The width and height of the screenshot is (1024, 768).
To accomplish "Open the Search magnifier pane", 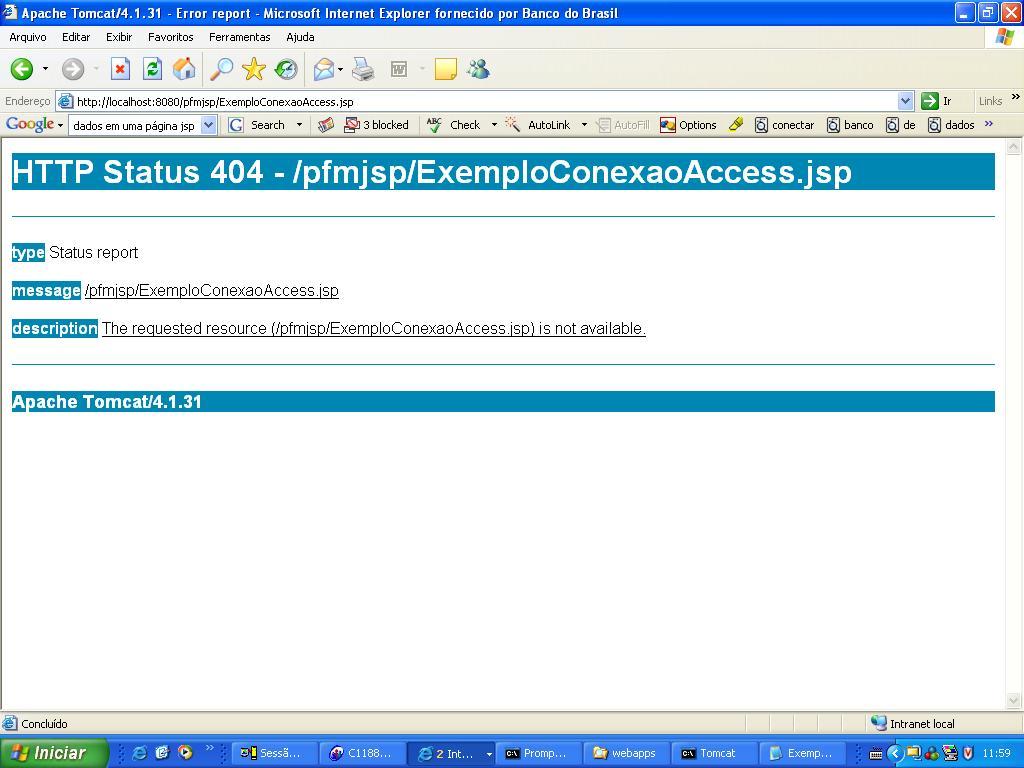I will click(x=221, y=69).
